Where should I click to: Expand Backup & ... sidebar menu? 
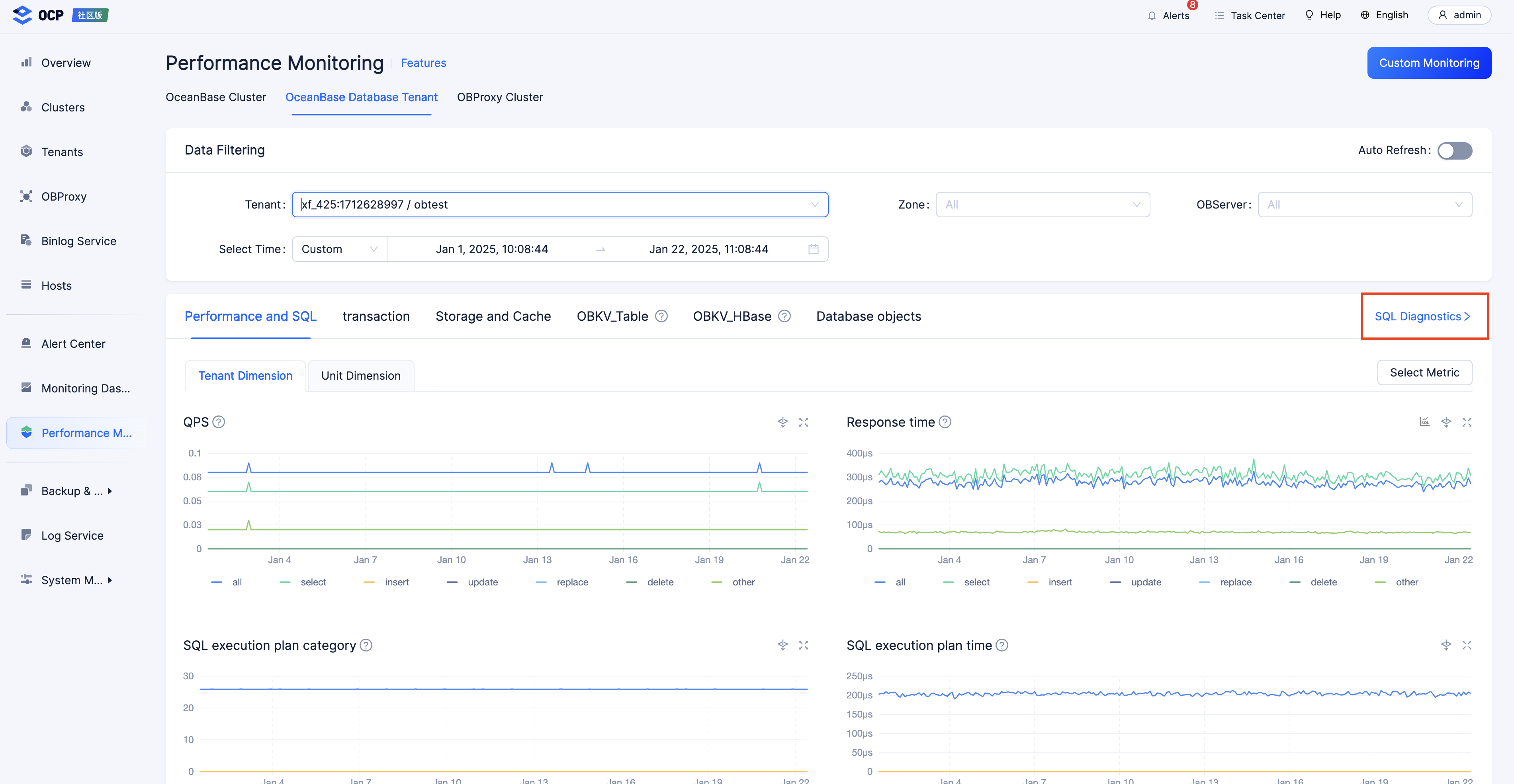pos(76,490)
